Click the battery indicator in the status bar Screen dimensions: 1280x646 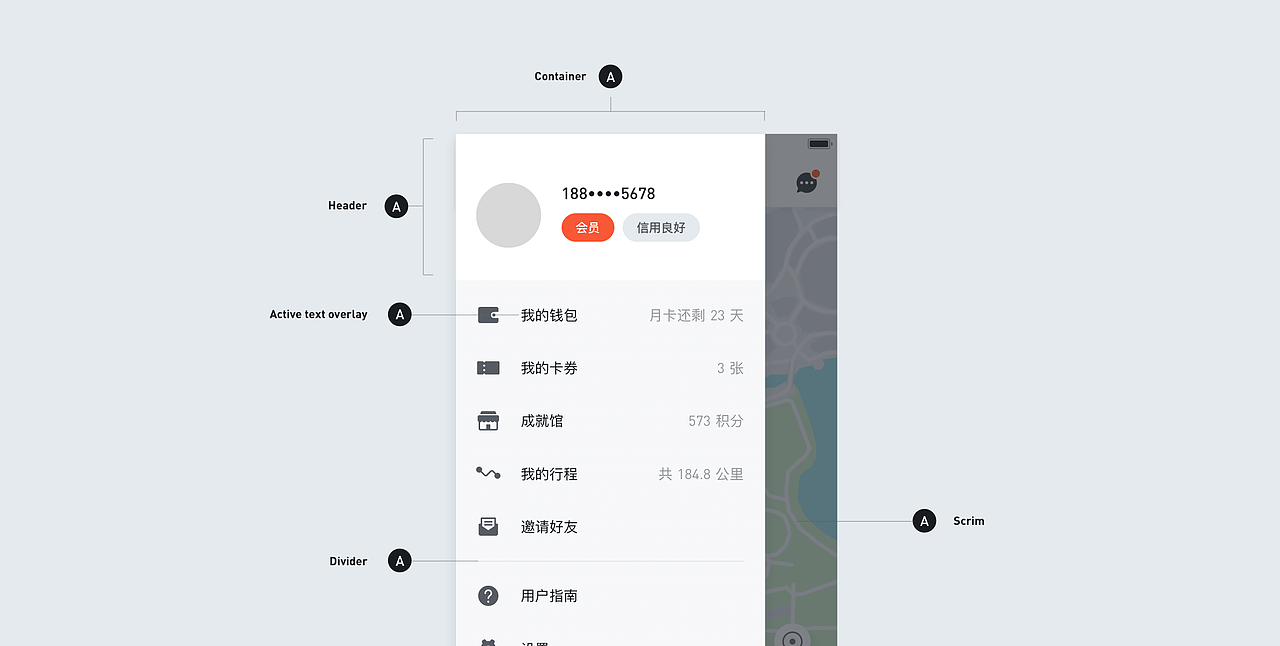[x=819, y=143]
